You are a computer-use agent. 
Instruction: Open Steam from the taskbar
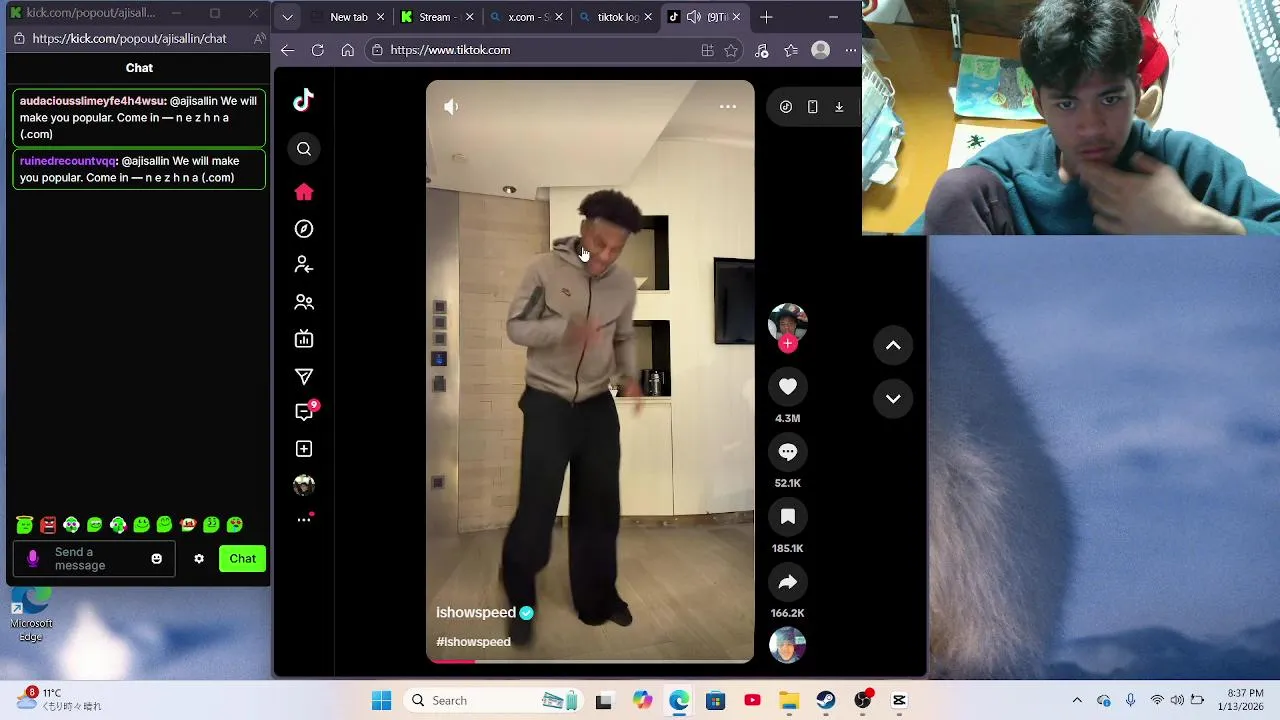(826, 701)
